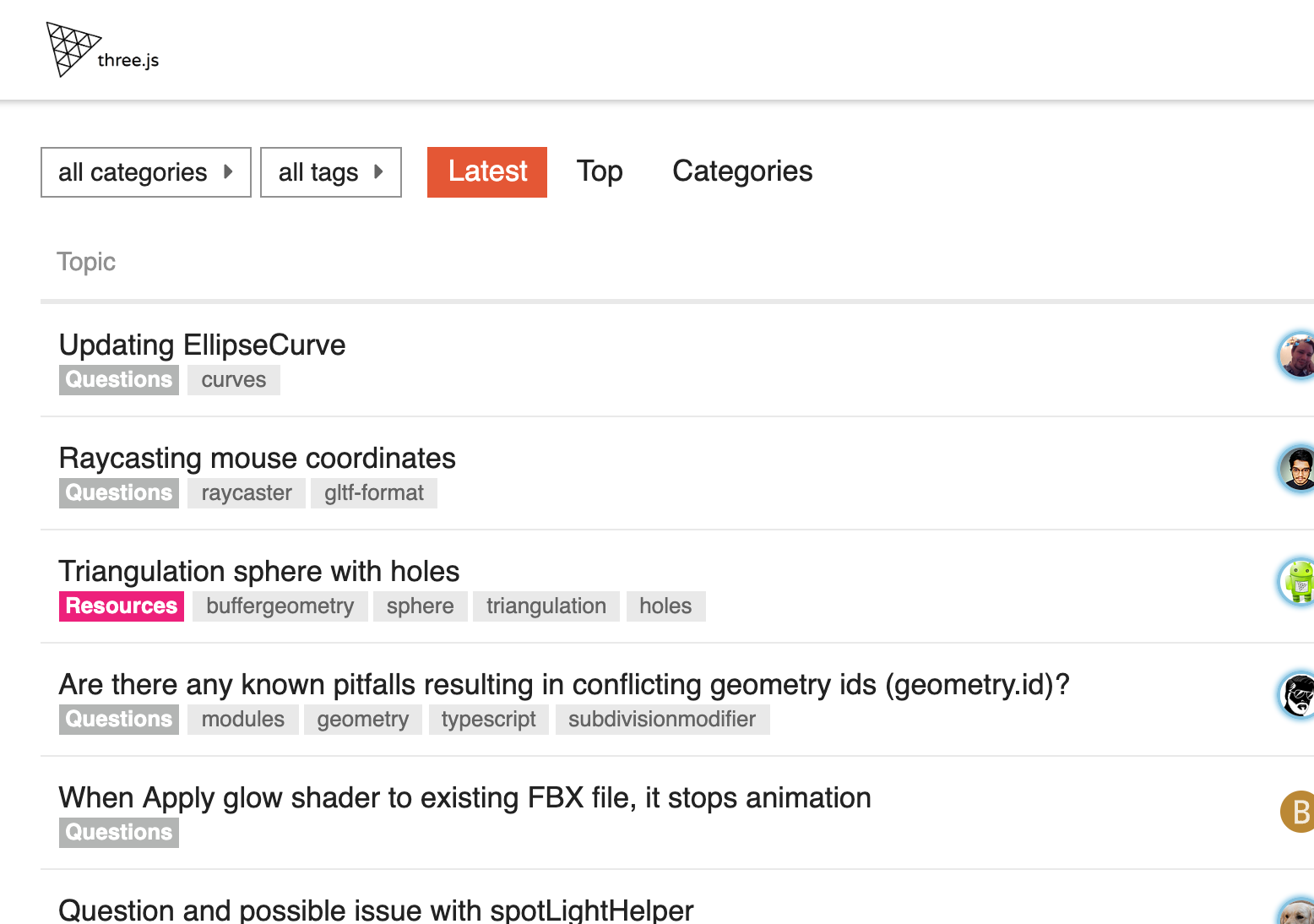Click green android avatar on Triangulation topic
Viewport: 1314px width, 924px height.
coord(1296,582)
